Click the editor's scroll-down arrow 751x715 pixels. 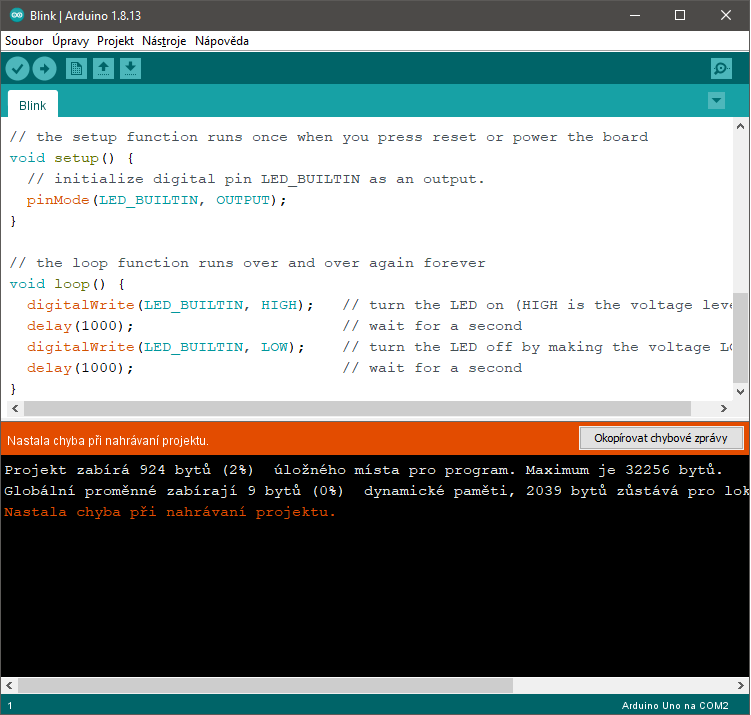[x=740, y=392]
